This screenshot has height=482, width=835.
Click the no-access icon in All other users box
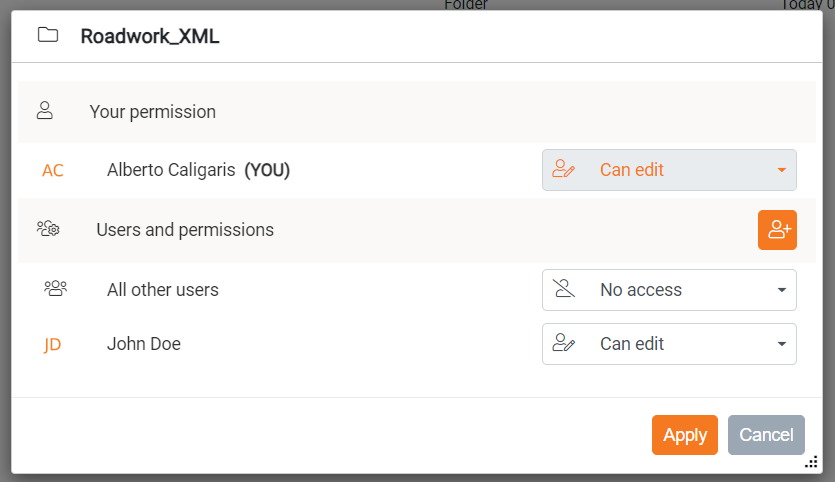pyautogui.click(x=565, y=290)
